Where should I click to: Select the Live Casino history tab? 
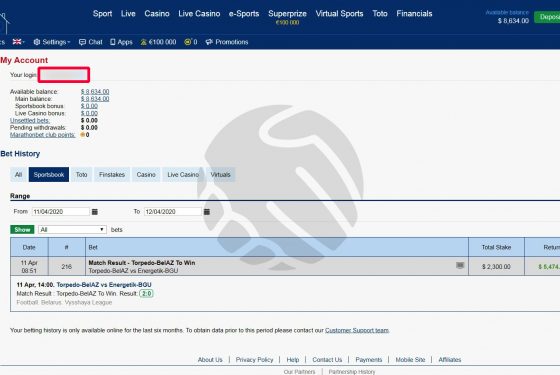coord(183,175)
